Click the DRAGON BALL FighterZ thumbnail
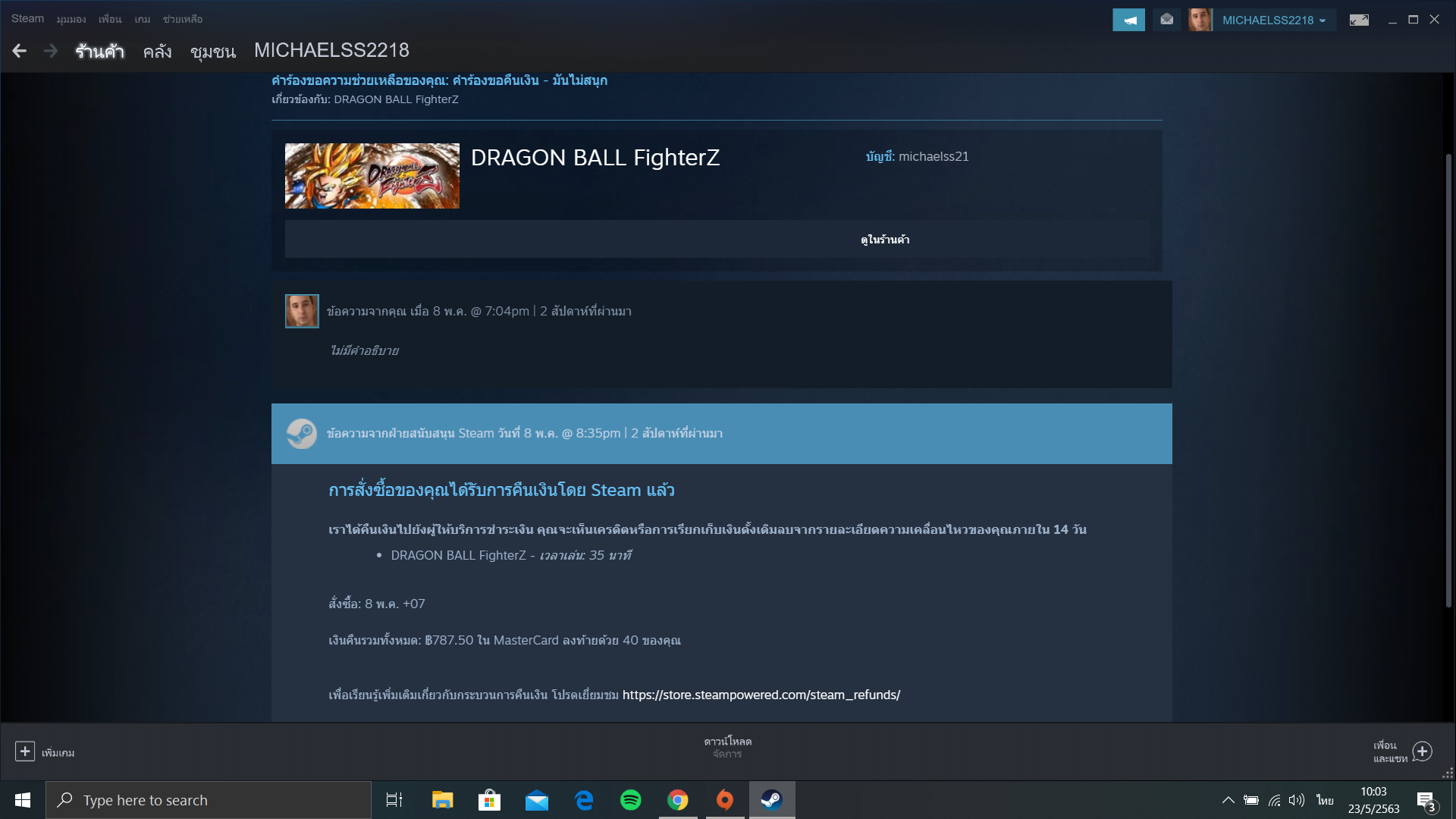 372,176
